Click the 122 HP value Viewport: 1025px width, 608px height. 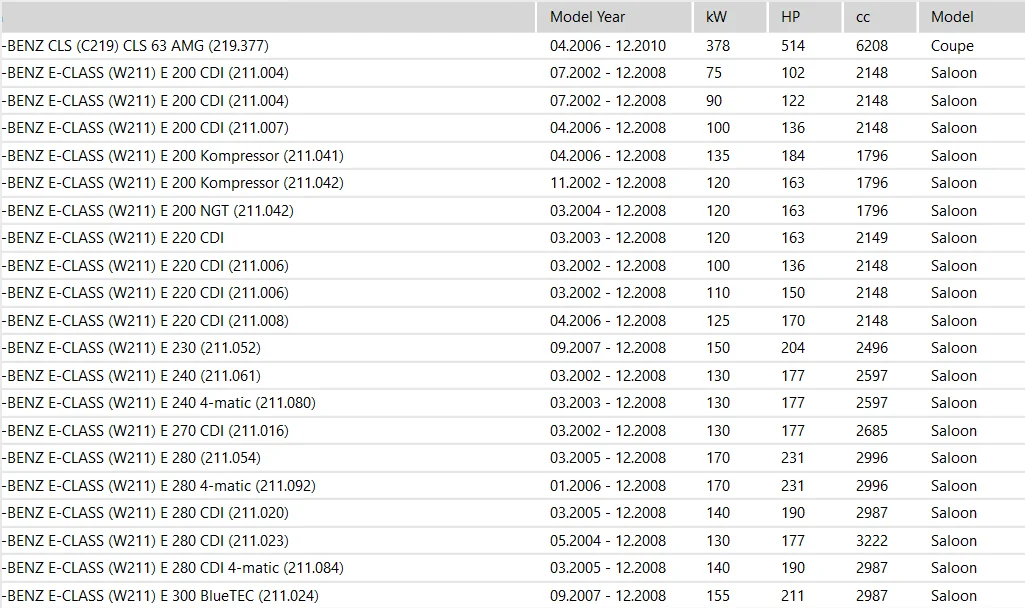(x=793, y=101)
